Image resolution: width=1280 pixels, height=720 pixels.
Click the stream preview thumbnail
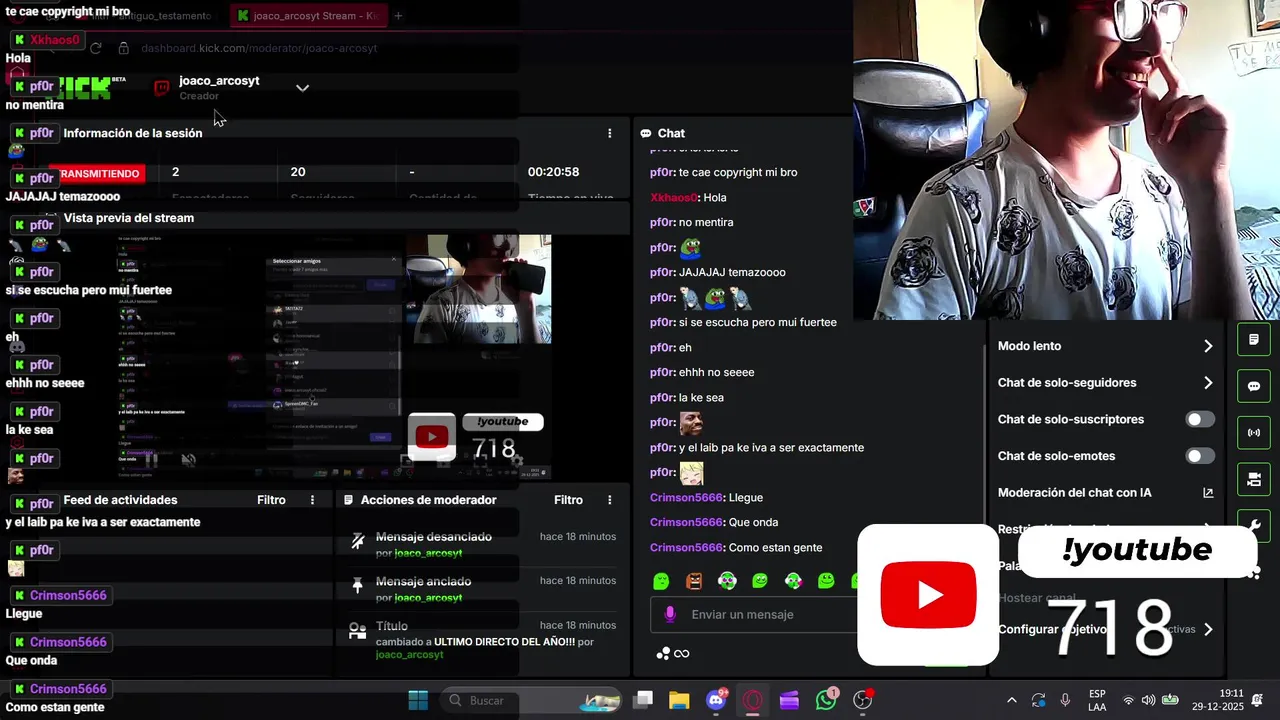334,357
